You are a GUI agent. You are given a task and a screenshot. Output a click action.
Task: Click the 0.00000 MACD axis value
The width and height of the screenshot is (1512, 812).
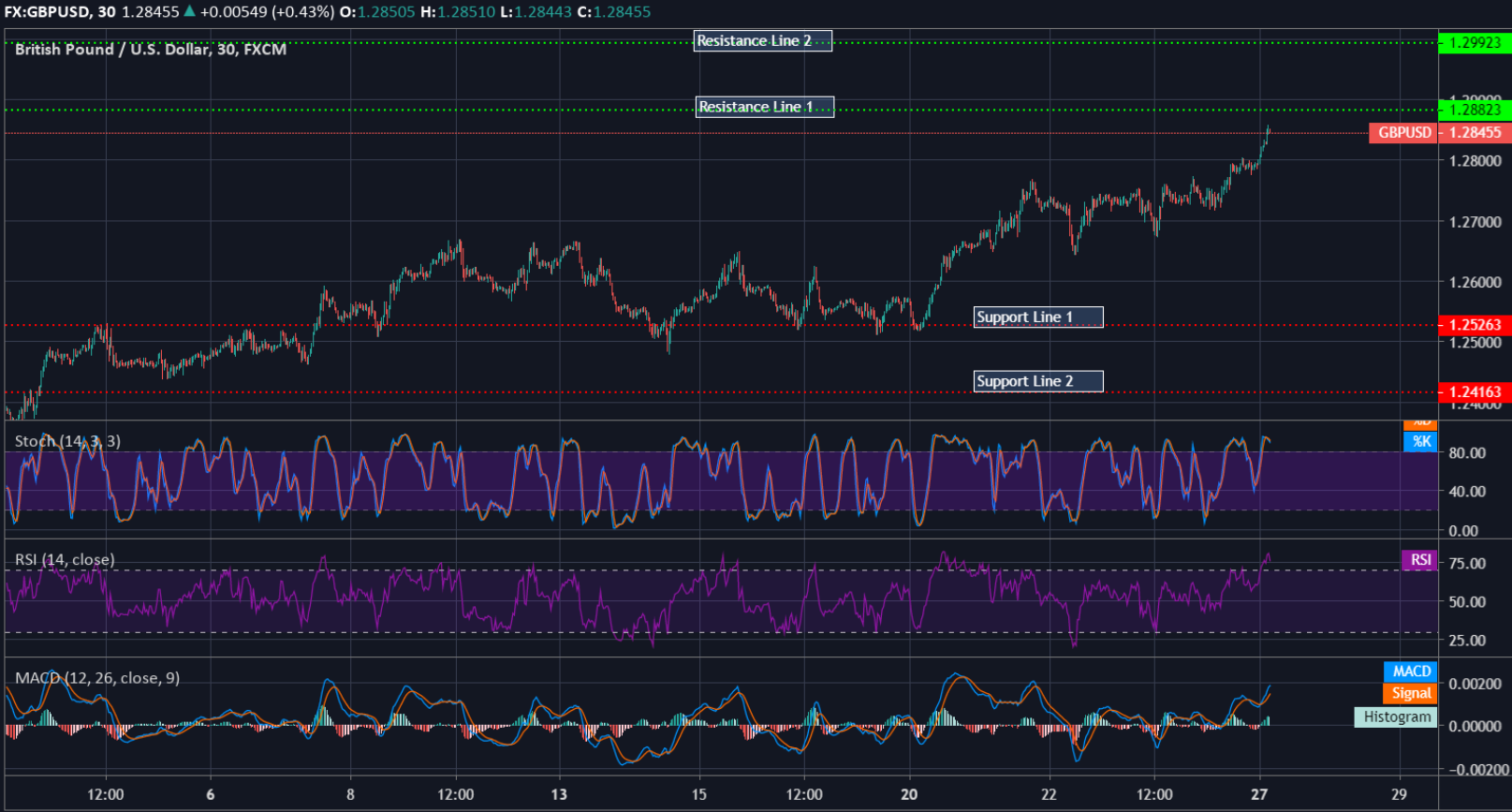pos(1475,726)
